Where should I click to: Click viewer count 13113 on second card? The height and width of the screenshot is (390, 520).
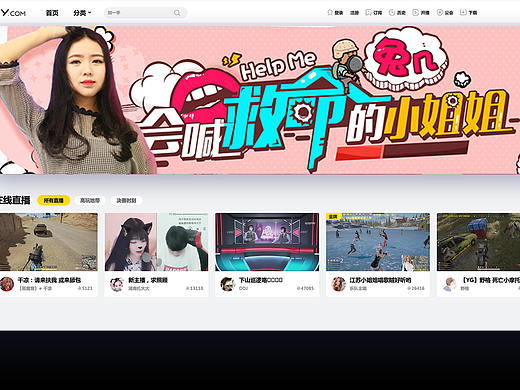[x=194, y=288]
